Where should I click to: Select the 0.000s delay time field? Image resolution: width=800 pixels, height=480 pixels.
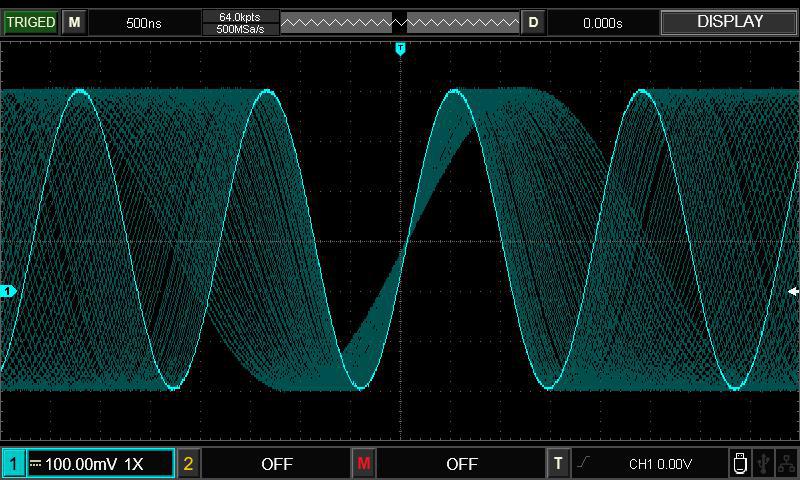tap(602, 22)
